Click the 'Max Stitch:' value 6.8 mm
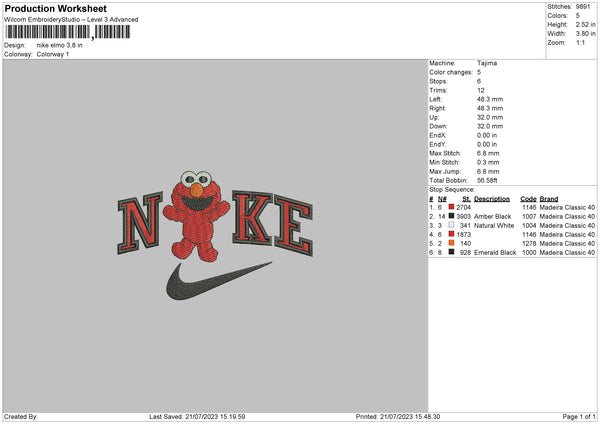Viewport: 600px width, 424px height. click(x=488, y=153)
